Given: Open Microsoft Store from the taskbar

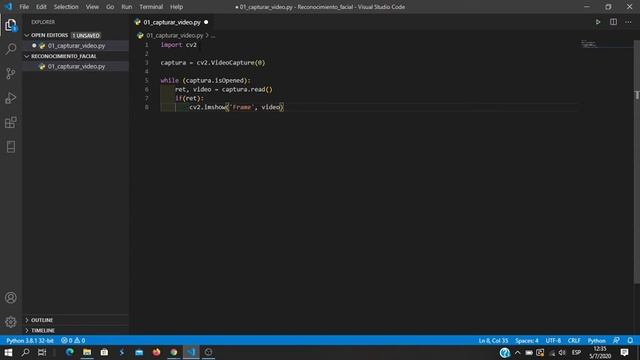Looking at the screenshot, I should pyautogui.click(x=104, y=352).
